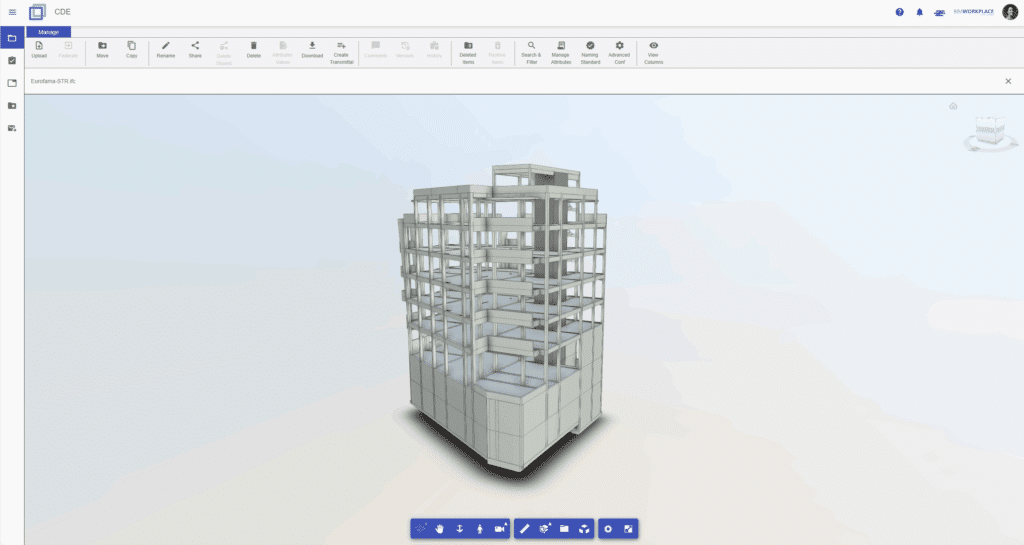Click the Model Browser icon in viewer toolbar
The image size is (1024, 545).
tap(564, 528)
